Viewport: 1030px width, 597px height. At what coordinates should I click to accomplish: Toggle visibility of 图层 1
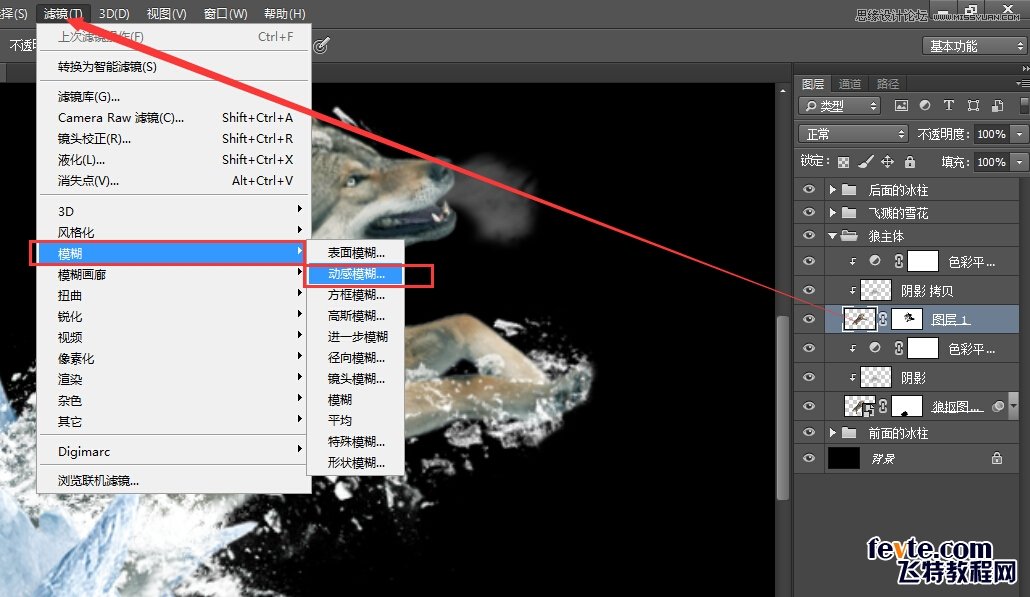click(x=809, y=319)
